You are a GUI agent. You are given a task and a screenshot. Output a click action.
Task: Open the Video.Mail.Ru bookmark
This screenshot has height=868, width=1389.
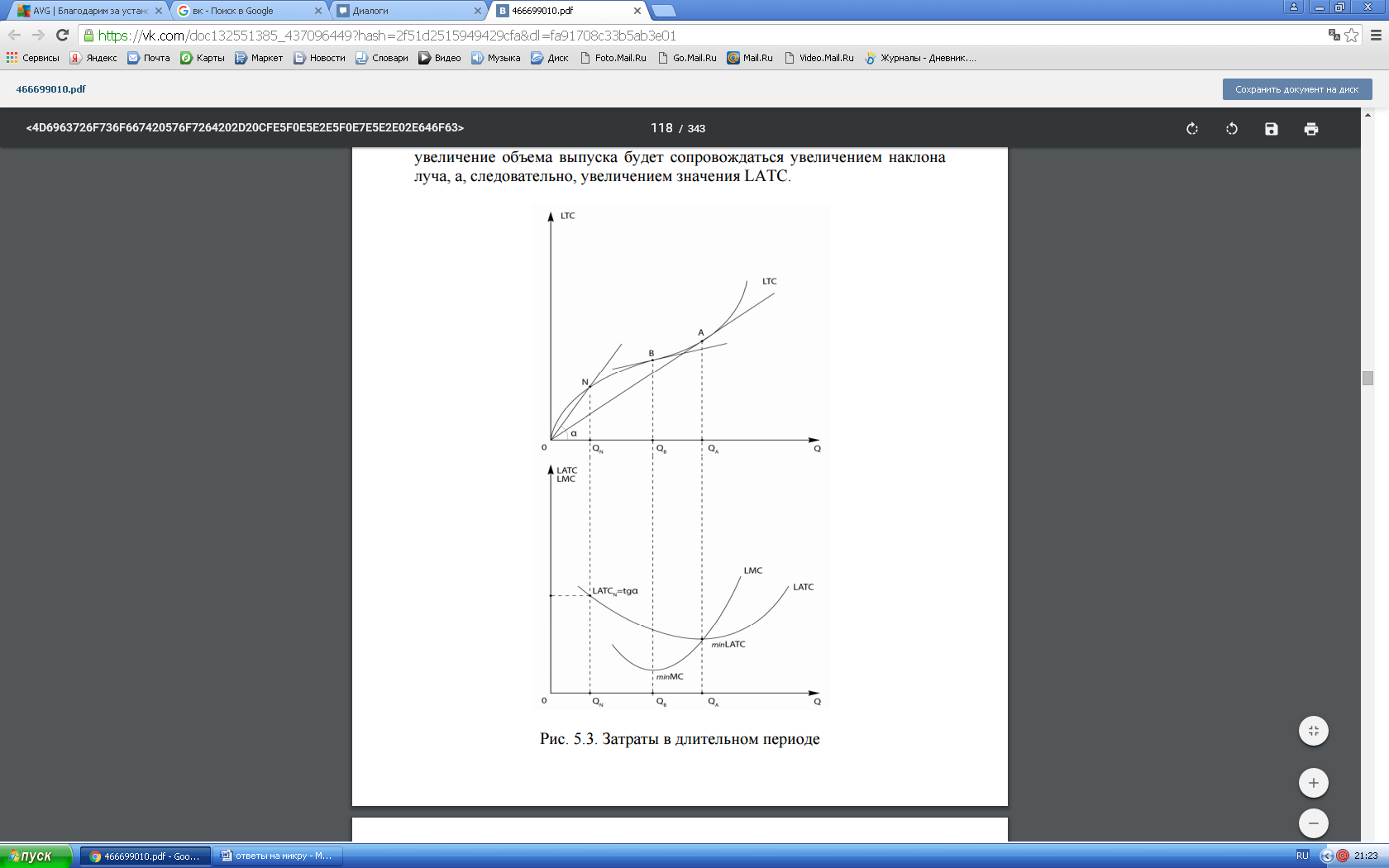(819, 58)
